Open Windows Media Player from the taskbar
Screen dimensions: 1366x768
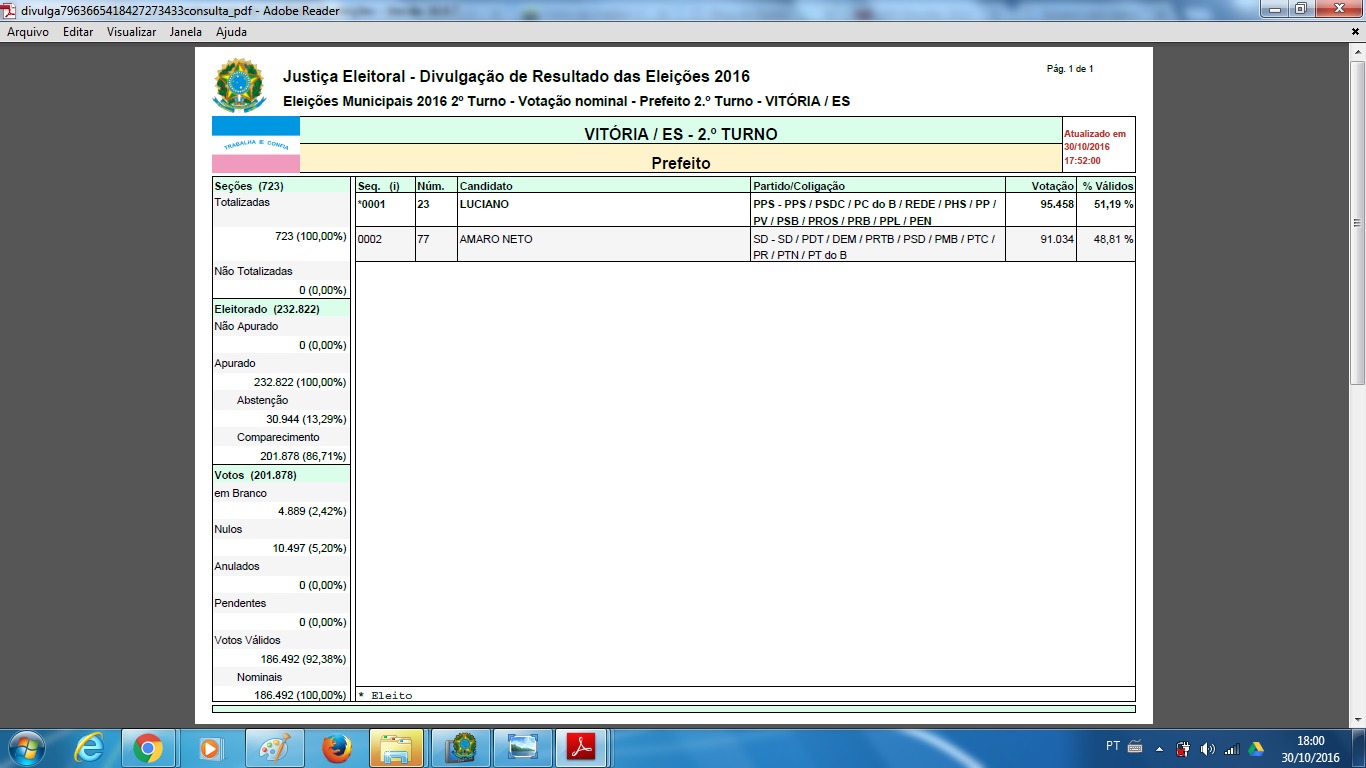pos(210,748)
